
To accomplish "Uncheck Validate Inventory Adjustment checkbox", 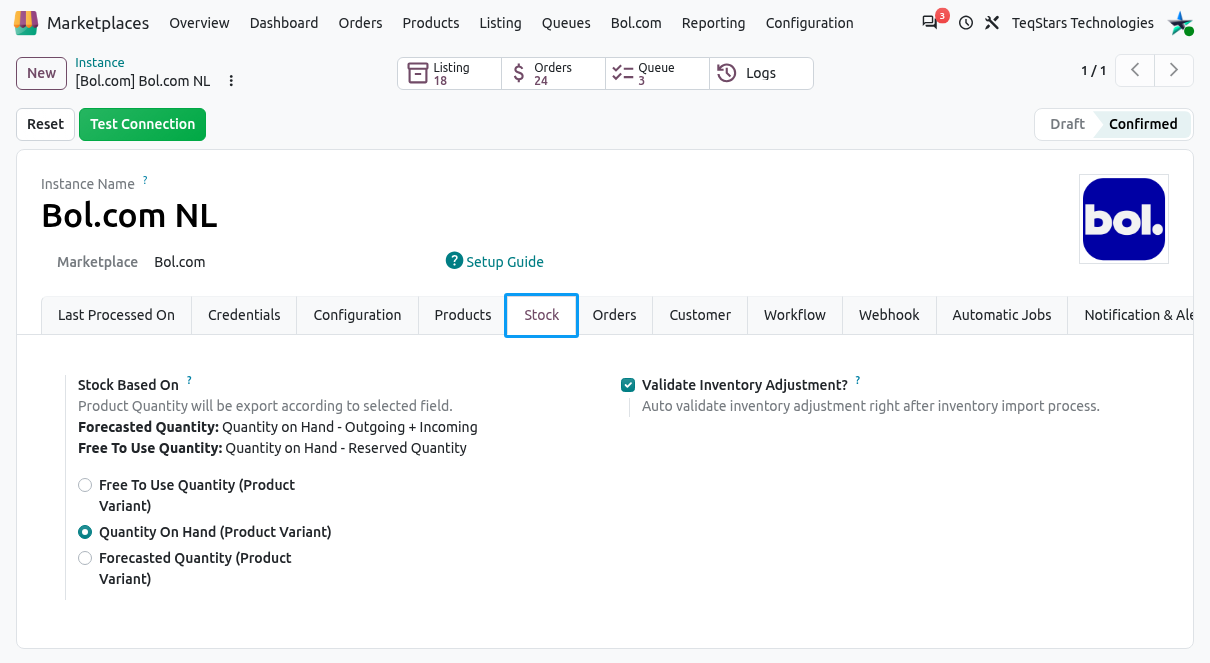I will [628, 385].
